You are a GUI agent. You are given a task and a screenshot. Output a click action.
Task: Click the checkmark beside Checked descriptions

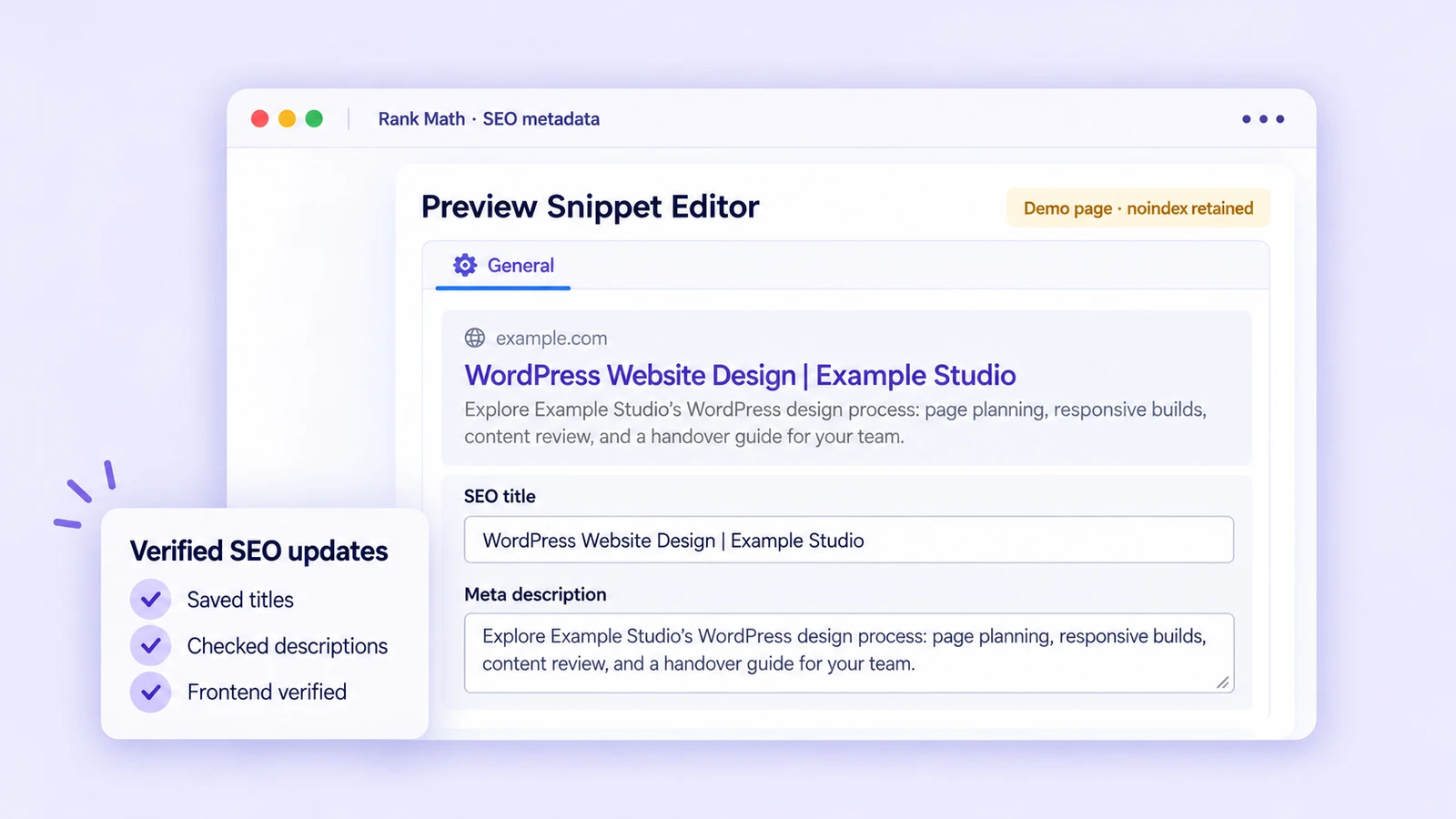point(151,646)
